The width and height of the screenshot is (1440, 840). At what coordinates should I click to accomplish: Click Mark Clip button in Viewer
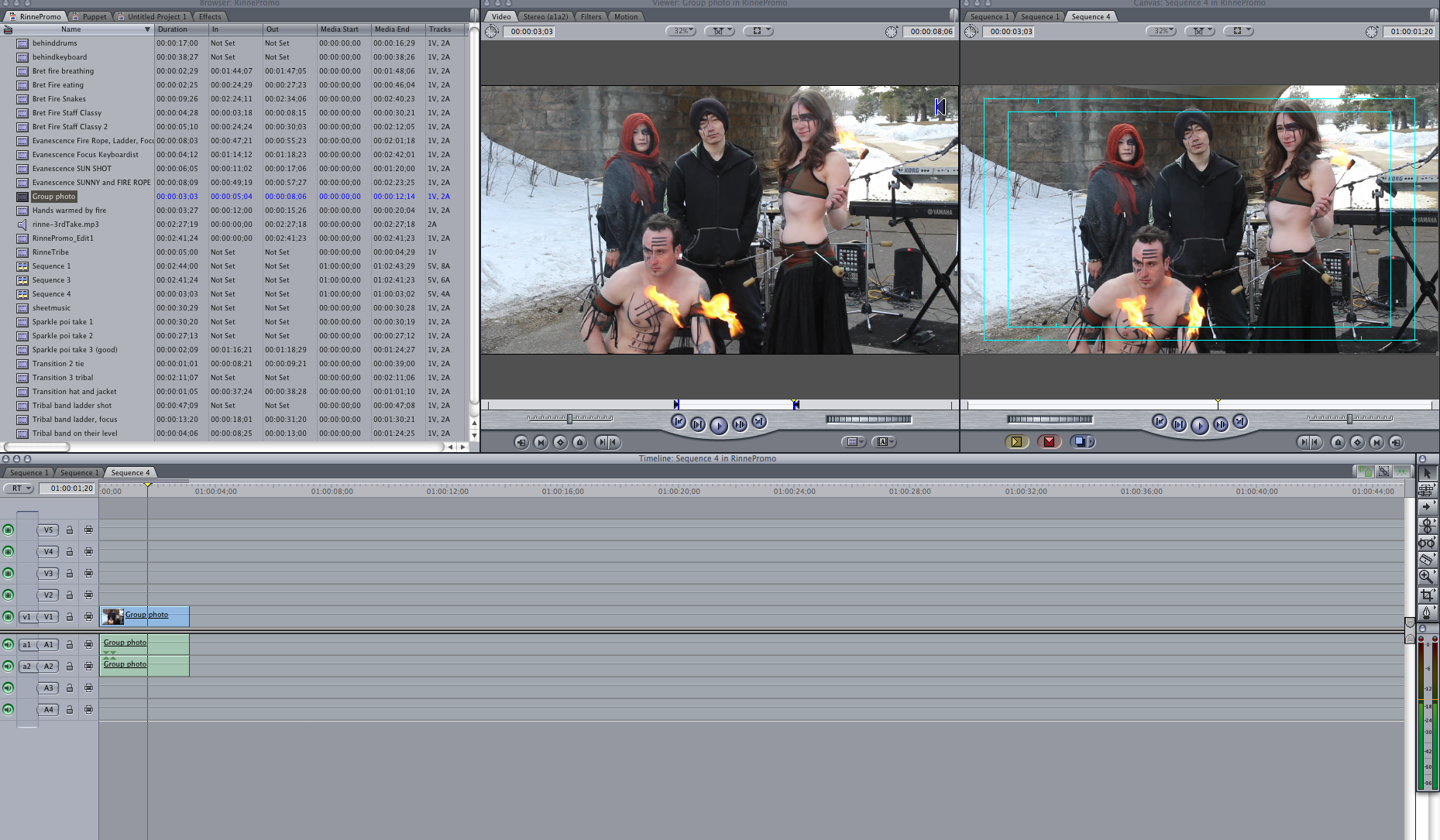[541, 442]
